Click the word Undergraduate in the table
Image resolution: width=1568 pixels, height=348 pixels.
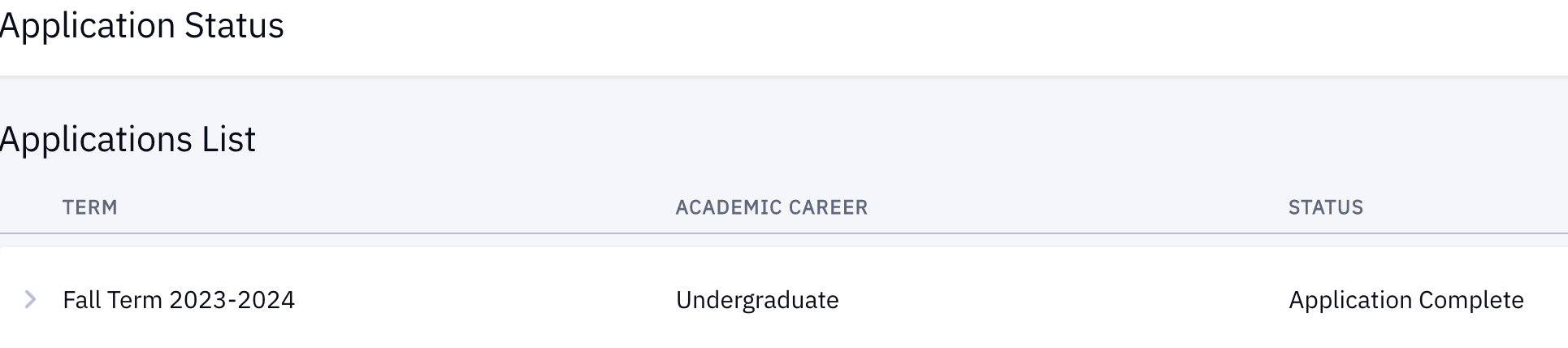(757, 300)
